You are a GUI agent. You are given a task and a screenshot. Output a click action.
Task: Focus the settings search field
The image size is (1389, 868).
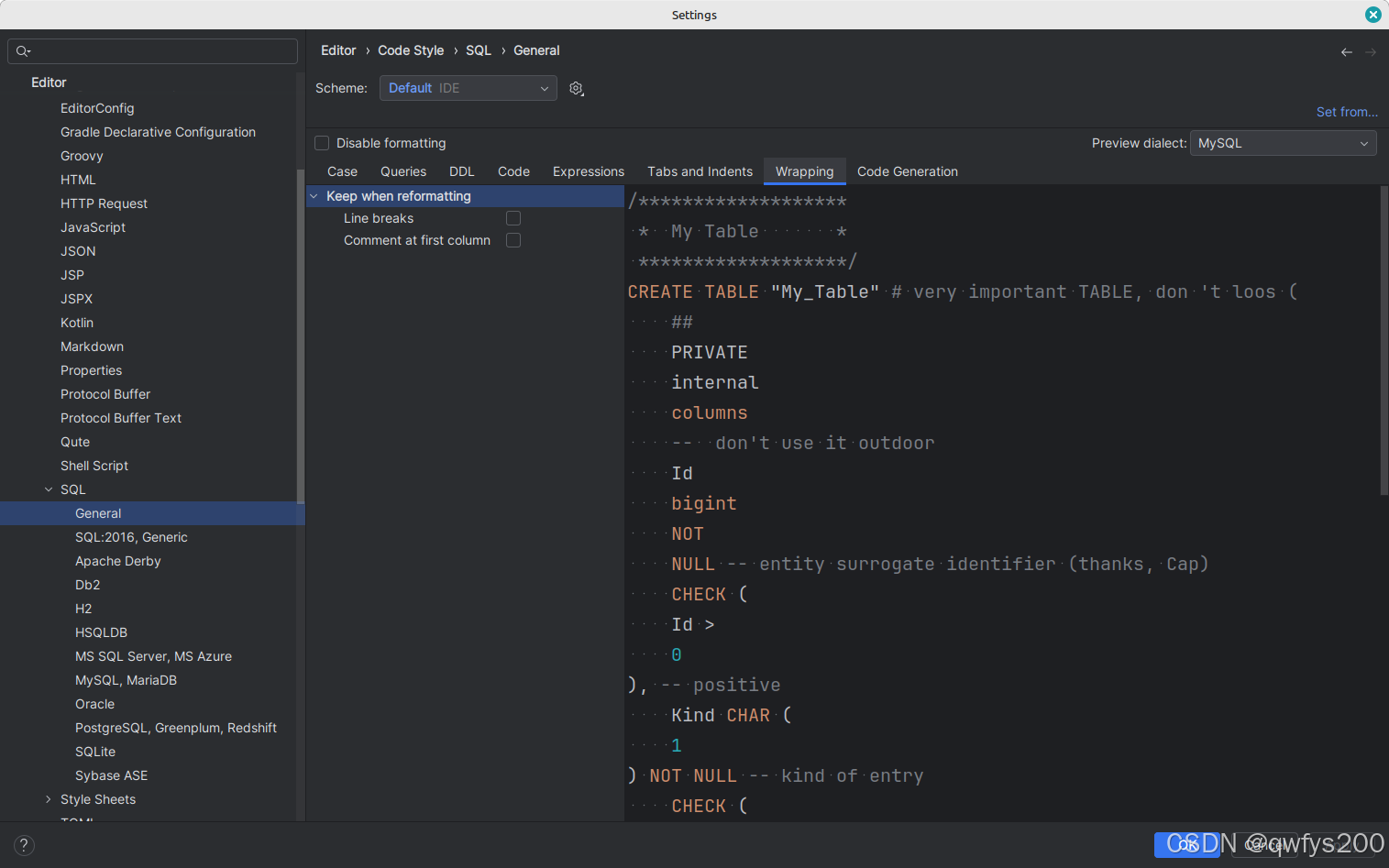(x=152, y=51)
